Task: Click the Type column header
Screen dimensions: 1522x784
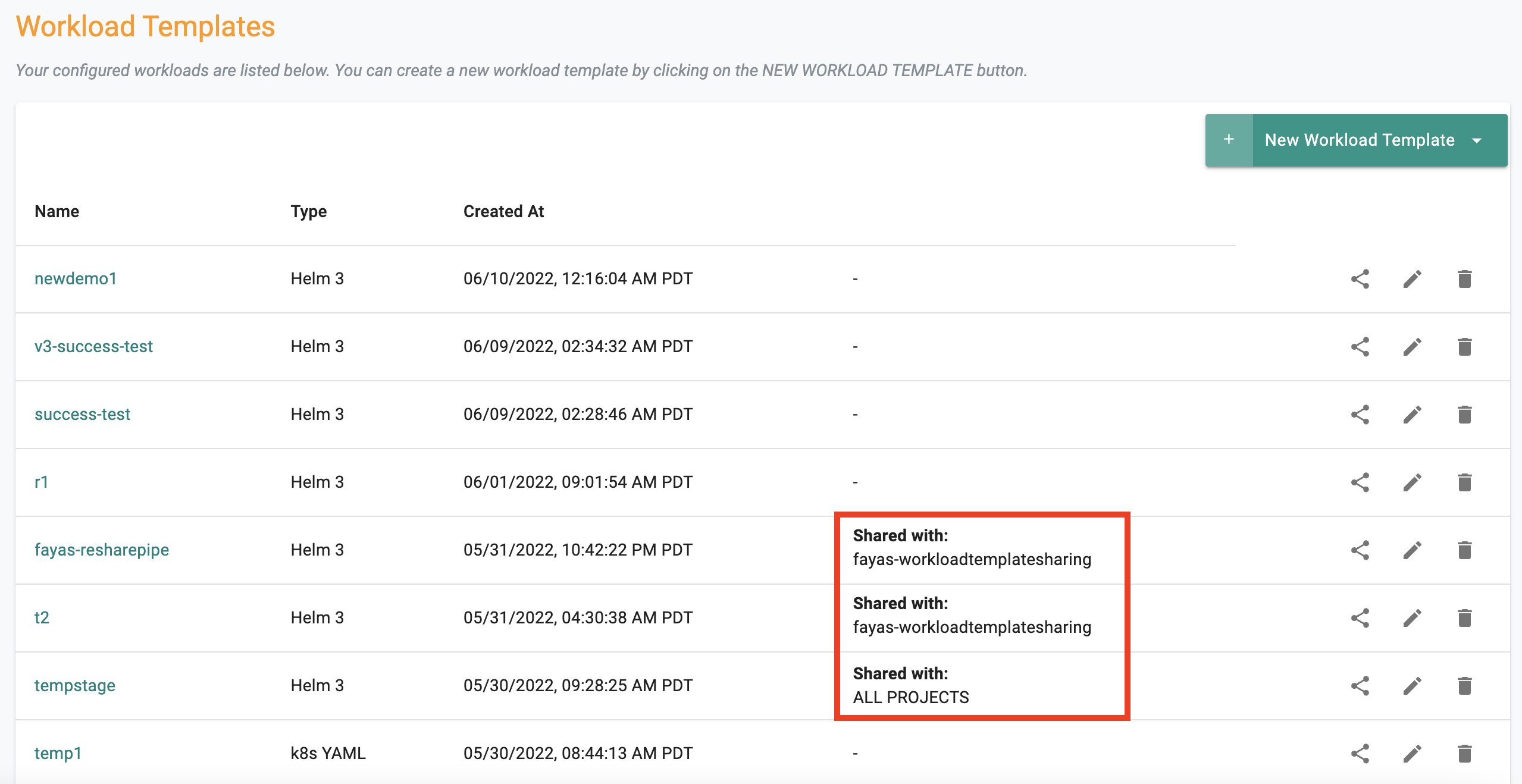Action: tap(309, 212)
